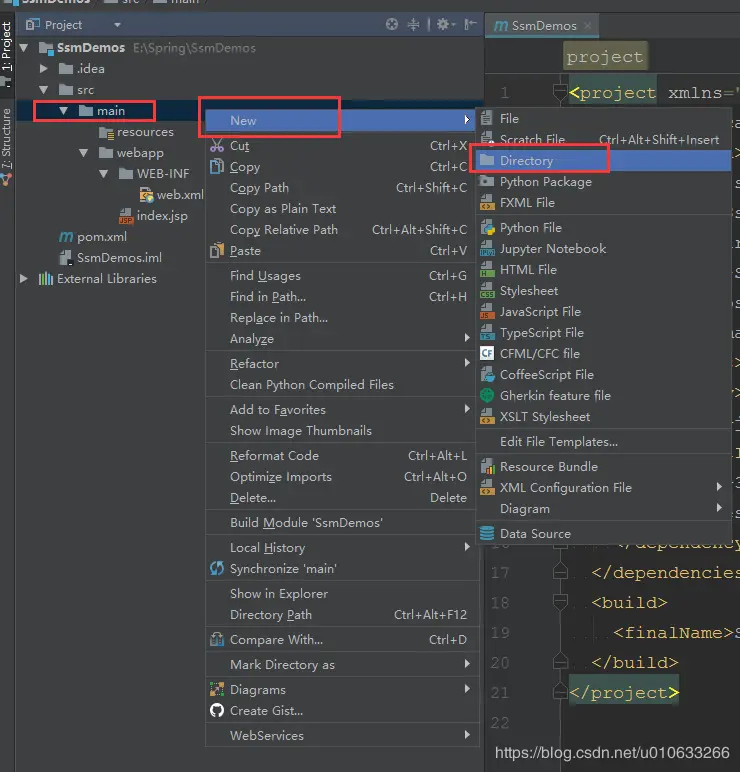Collapse the webapp folder arrow
The width and height of the screenshot is (740, 772).
84,153
